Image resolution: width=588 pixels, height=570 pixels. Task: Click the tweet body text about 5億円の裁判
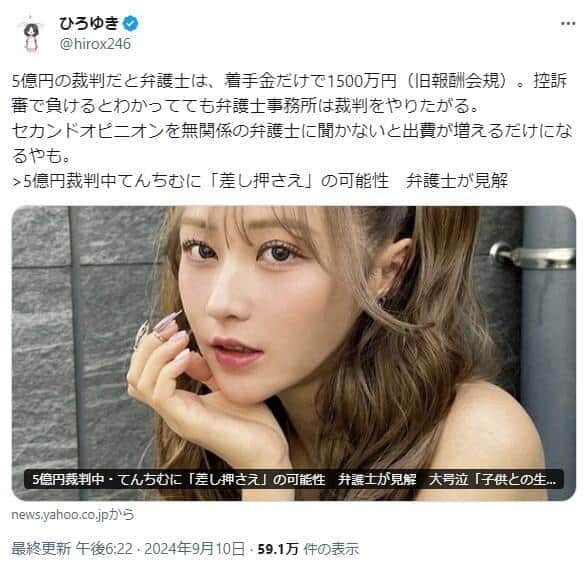(291, 118)
